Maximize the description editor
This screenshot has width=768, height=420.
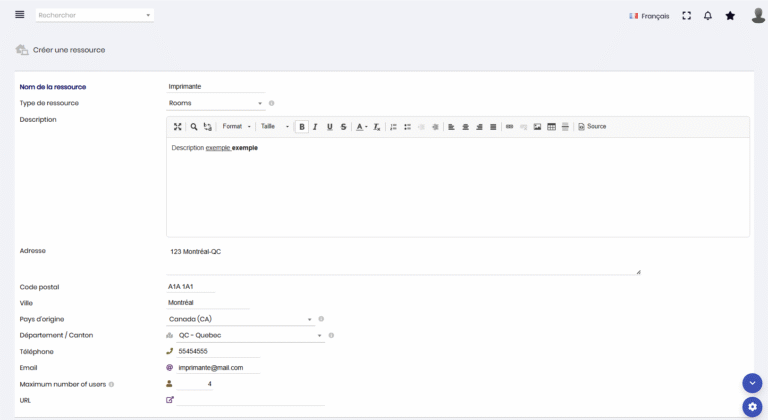point(178,127)
